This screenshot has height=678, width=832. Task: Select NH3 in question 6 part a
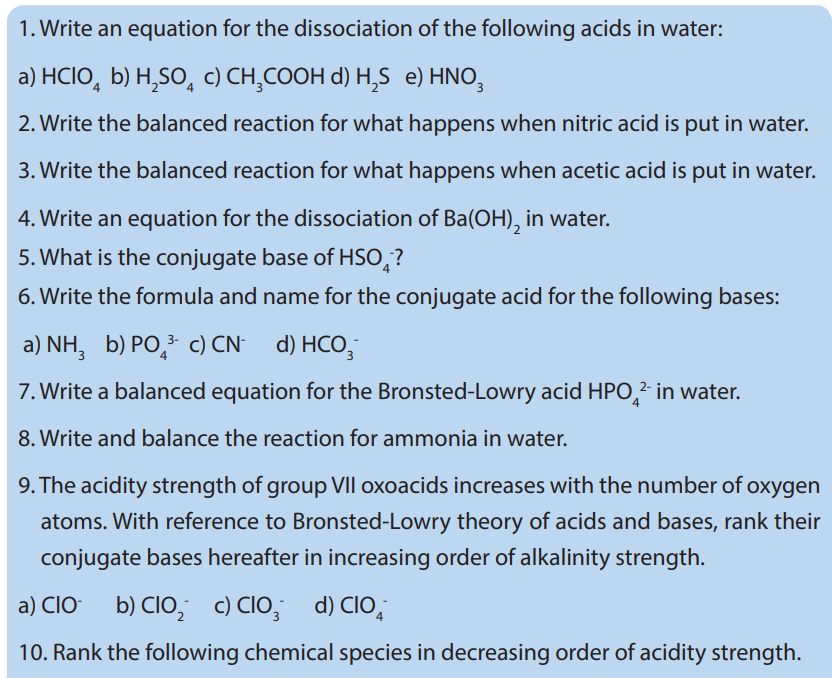click(65, 346)
